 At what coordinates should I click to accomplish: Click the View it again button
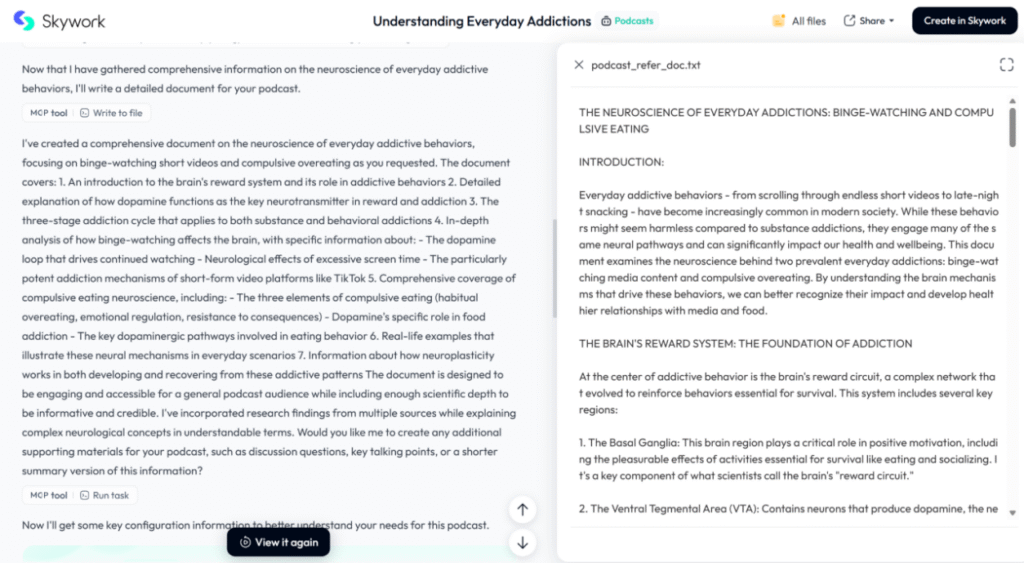[x=278, y=542]
